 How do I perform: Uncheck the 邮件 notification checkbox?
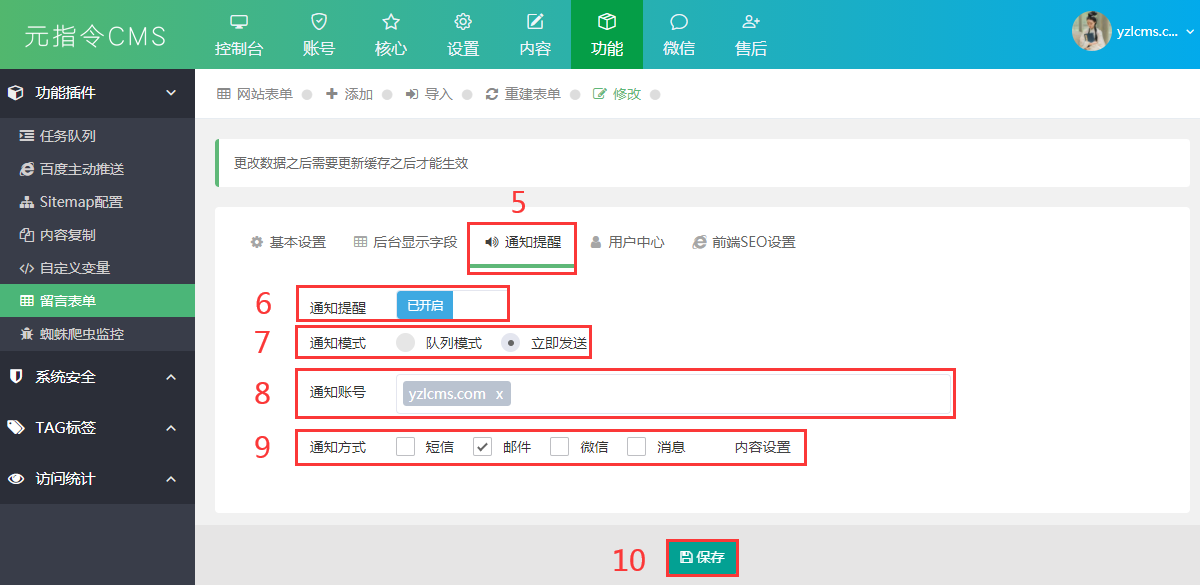click(482, 447)
